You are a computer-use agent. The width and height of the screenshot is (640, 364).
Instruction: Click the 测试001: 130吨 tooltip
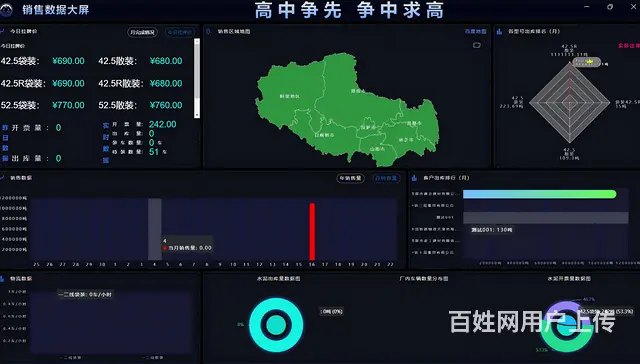click(492, 230)
